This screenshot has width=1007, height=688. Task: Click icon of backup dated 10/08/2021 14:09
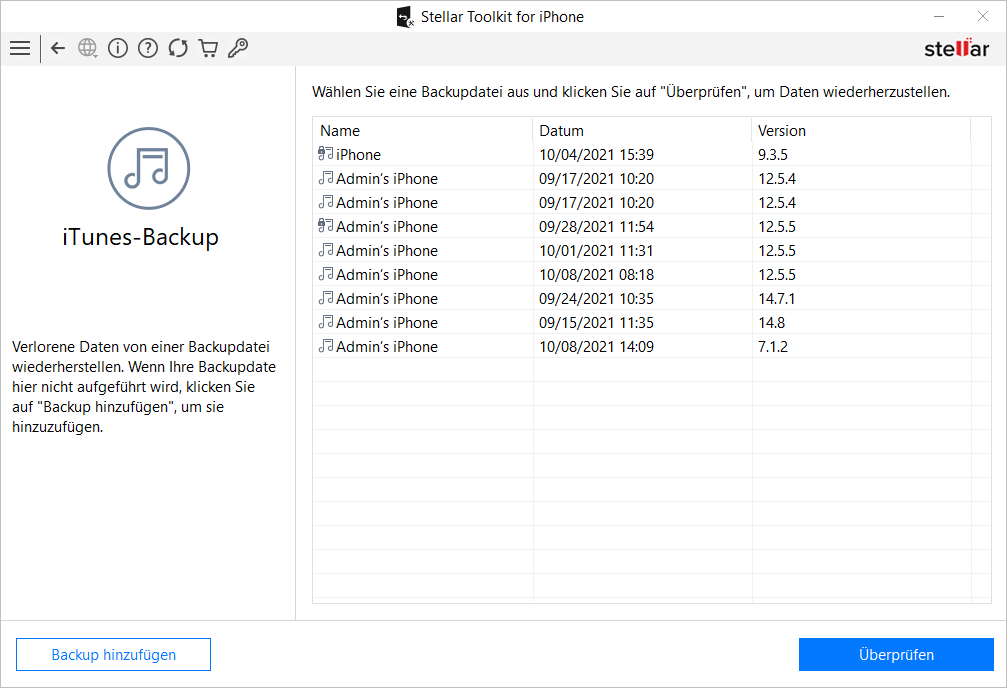(326, 346)
